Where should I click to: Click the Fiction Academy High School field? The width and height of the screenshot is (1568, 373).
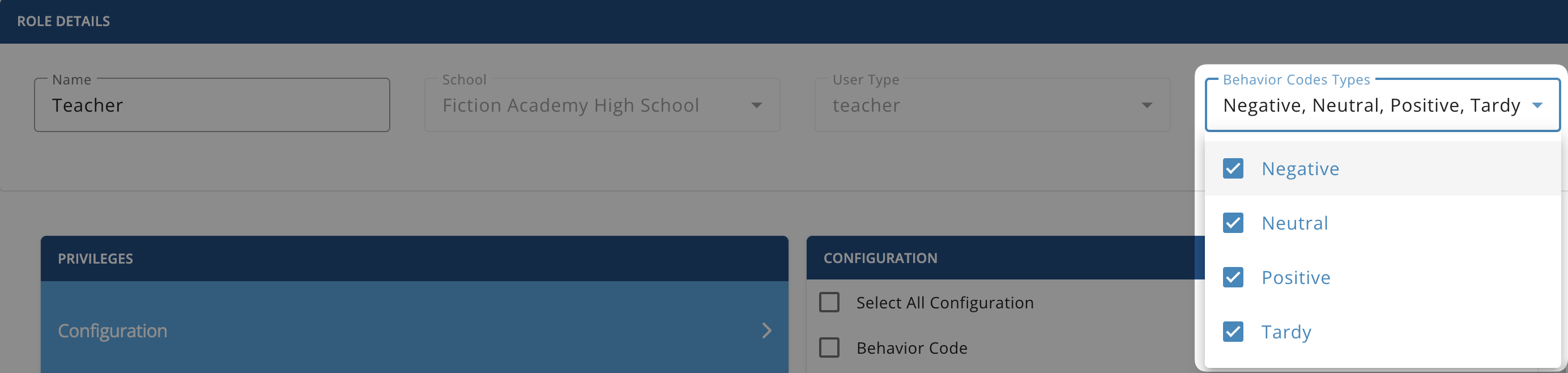coord(602,105)
